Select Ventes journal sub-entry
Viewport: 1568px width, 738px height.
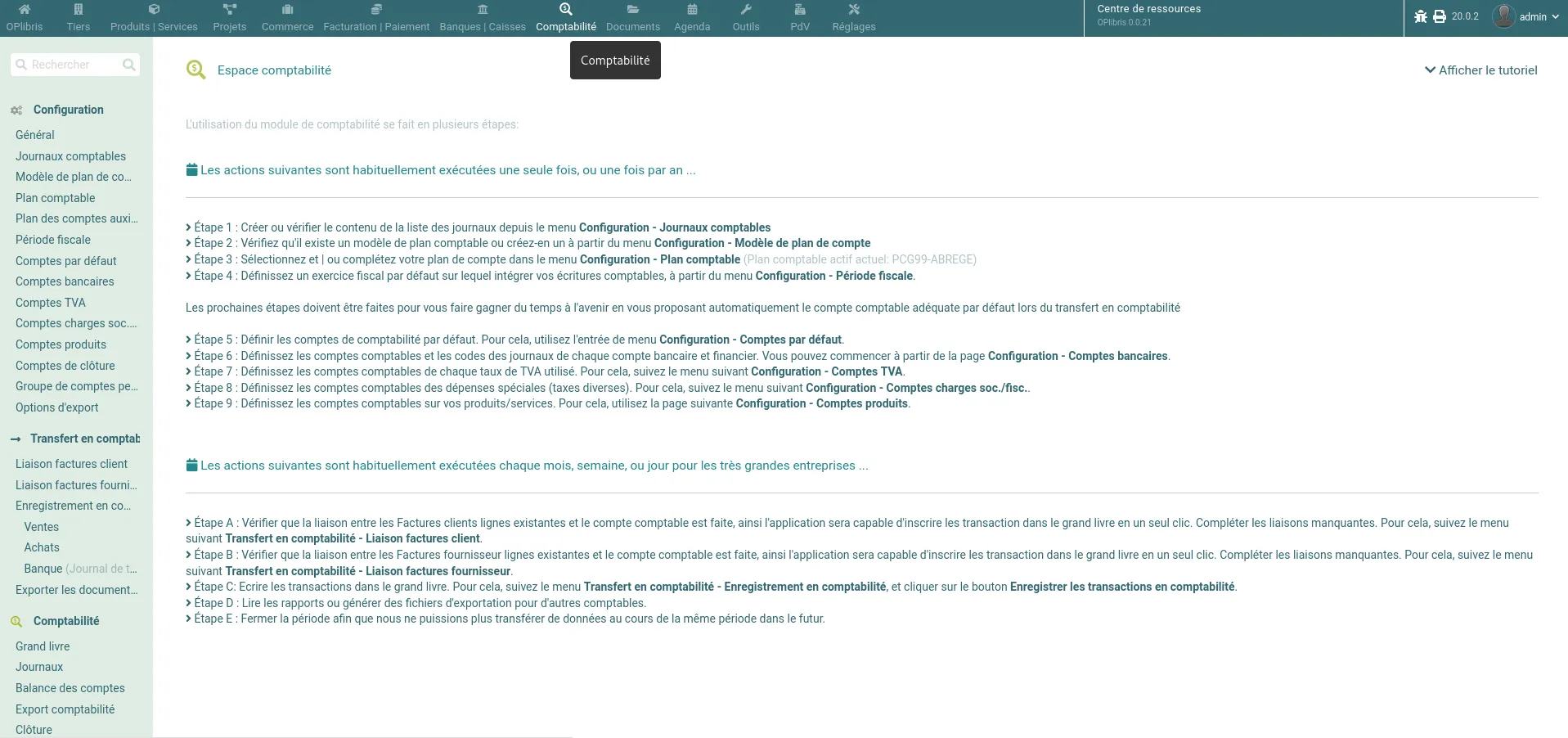coord(42,527)
